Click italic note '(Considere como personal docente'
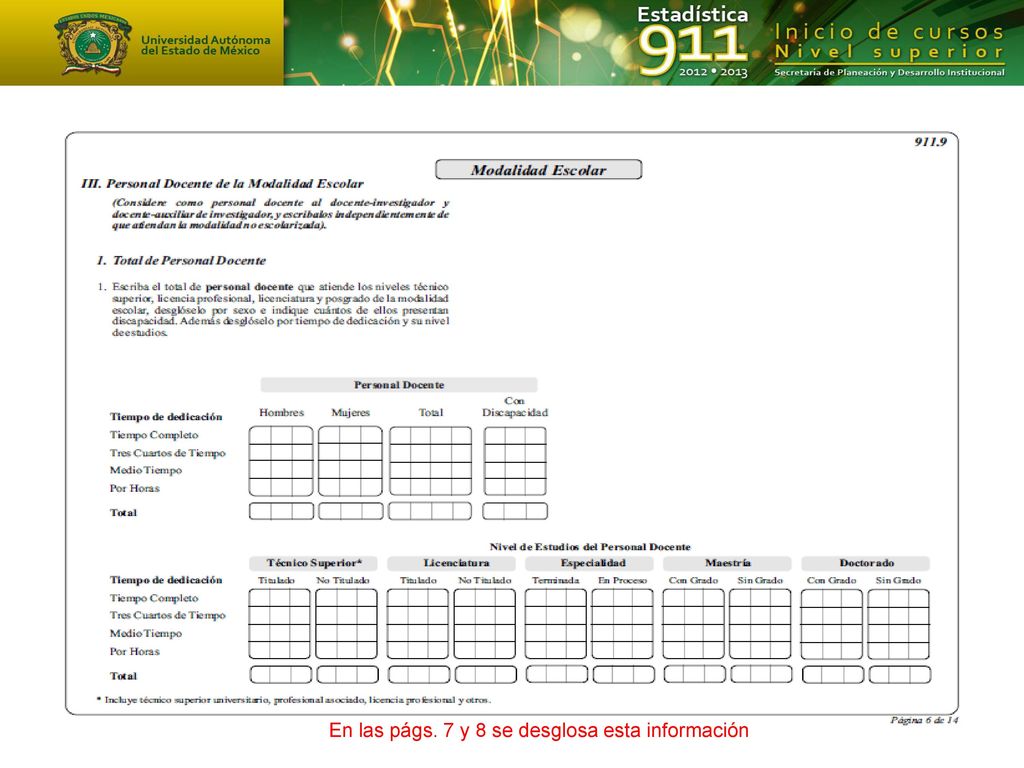 [x=280, y=214]
